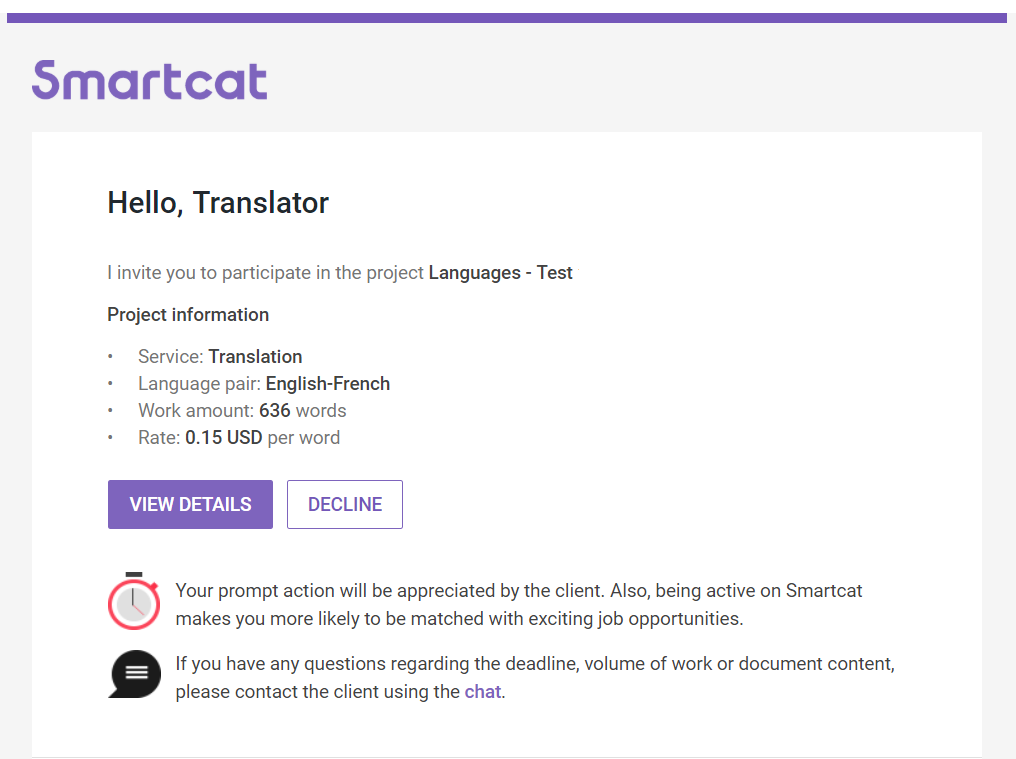Click the Language pair English-French line
The image size is (1016, 759).
pos(264,384)
